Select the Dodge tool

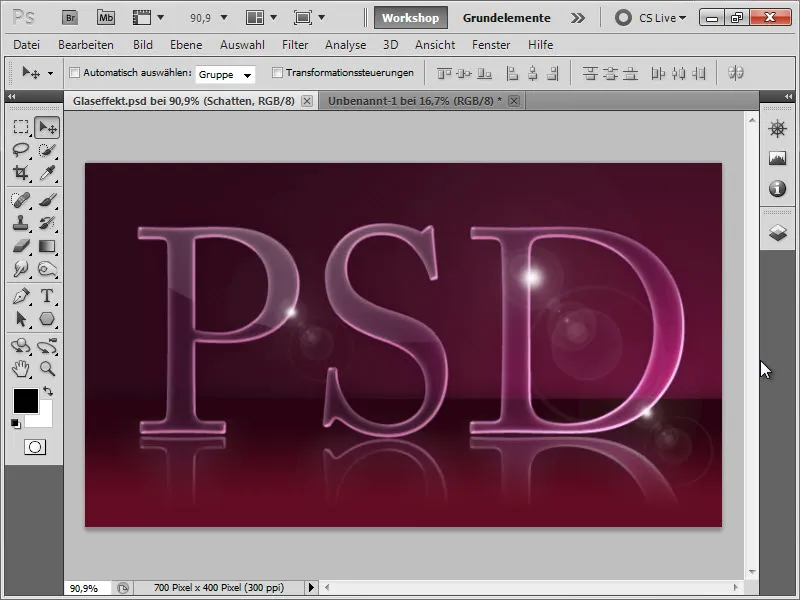(x=47, y=269)
